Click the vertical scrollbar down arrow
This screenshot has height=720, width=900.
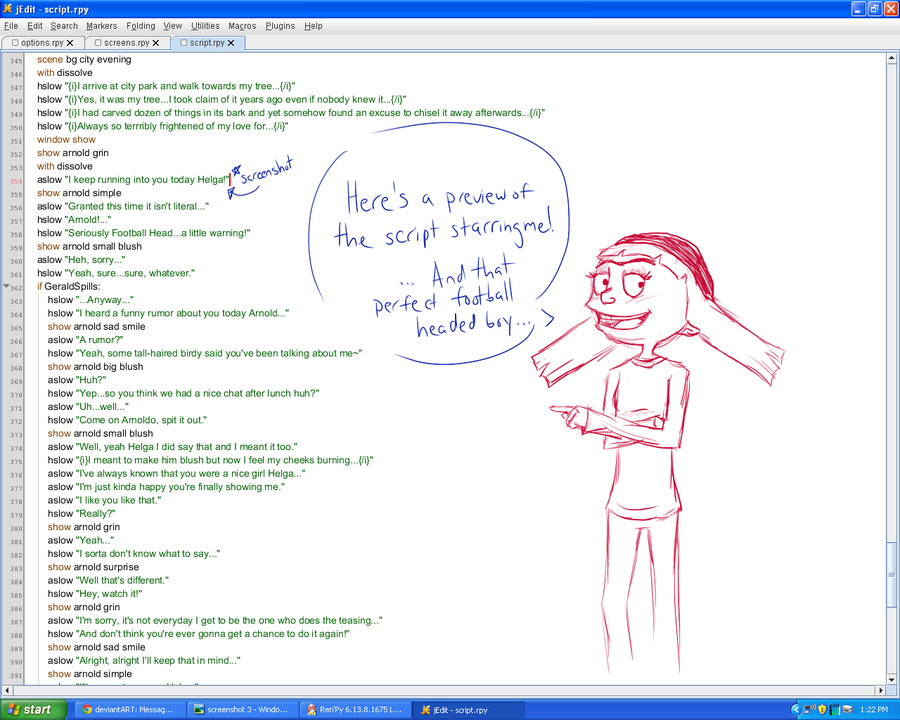click(x=892, y=679)
